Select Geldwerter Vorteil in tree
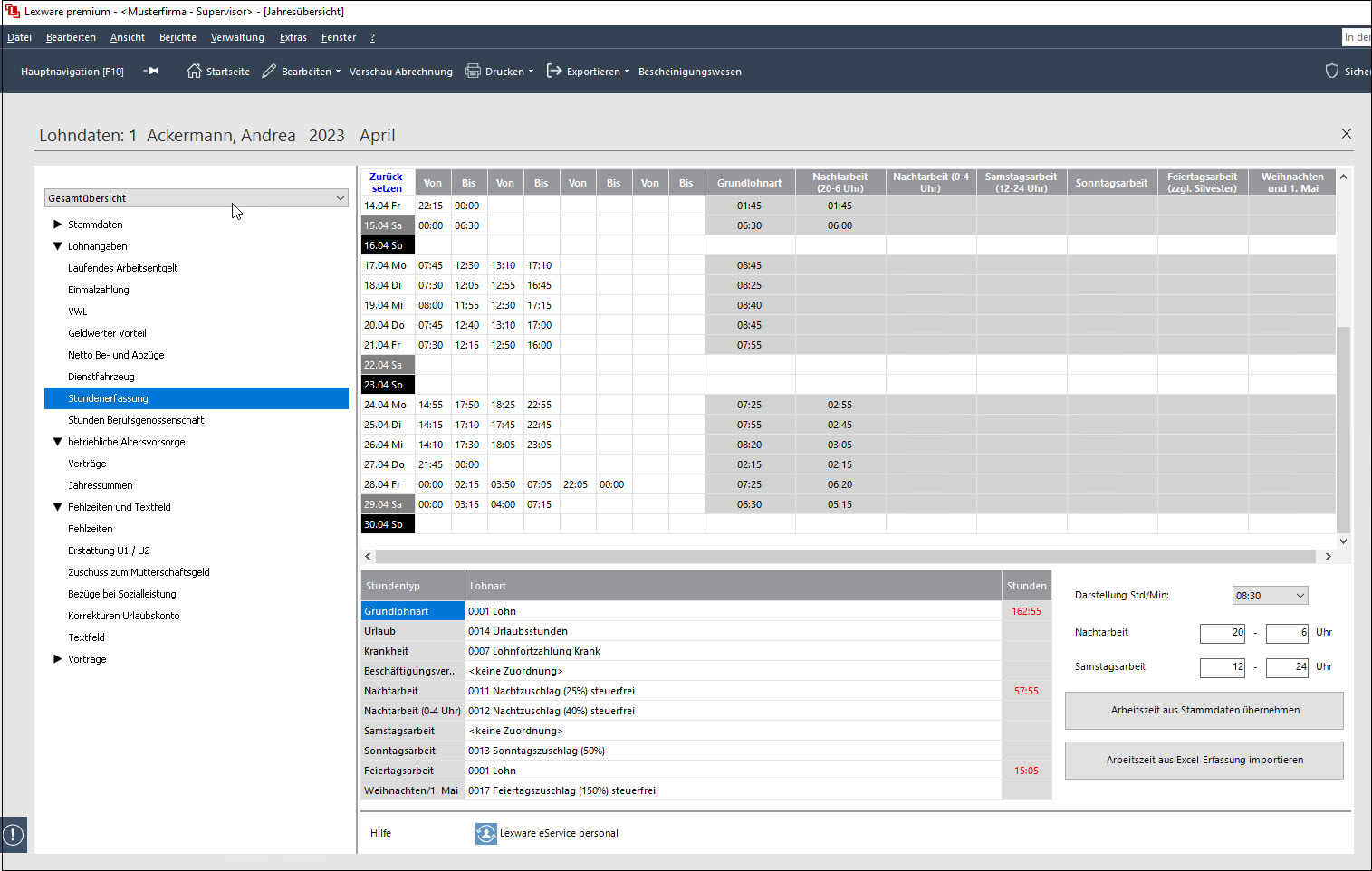 (x=107, y=333)
